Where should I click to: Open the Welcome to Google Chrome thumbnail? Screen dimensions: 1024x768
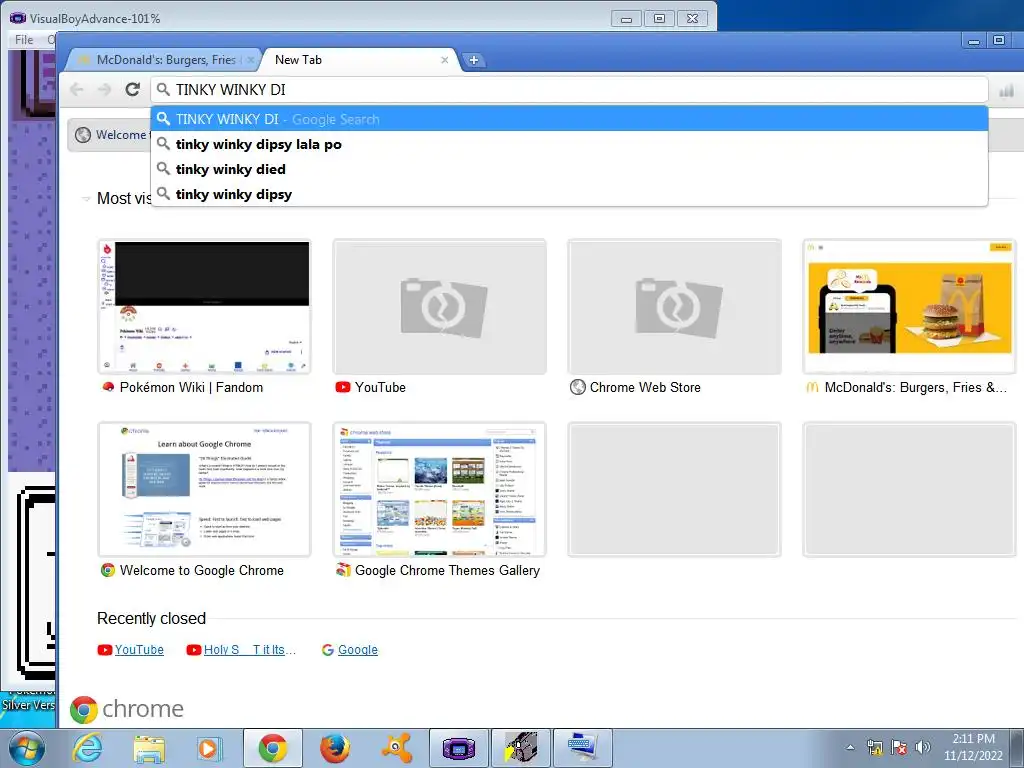pos(204,489)
